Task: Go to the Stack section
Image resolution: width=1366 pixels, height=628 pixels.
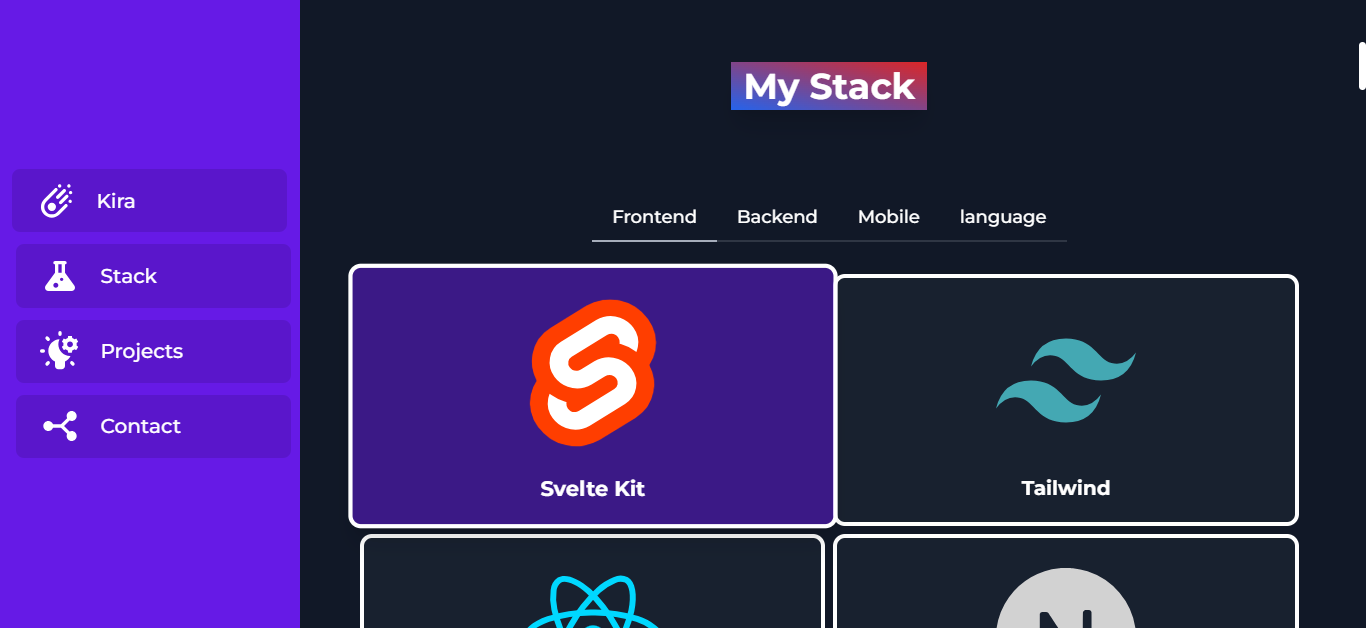Action: coord(153,276)
